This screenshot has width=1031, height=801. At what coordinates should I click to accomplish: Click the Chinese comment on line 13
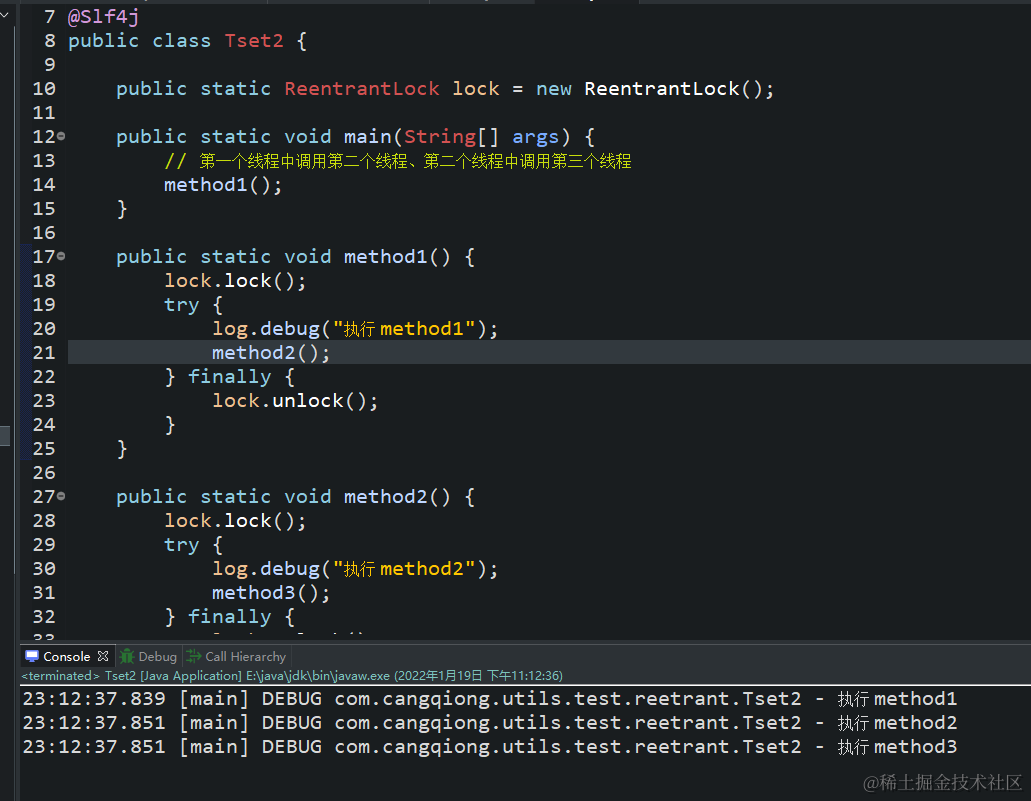398,161
